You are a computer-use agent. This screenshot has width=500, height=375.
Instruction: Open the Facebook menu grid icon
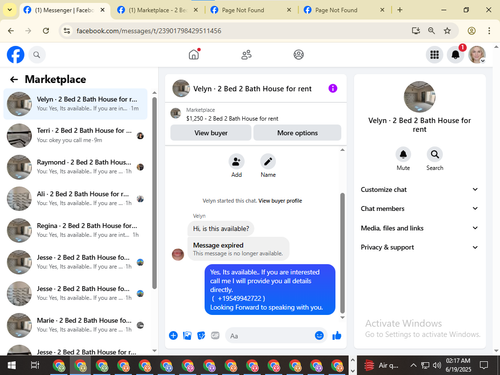point(434,55)
